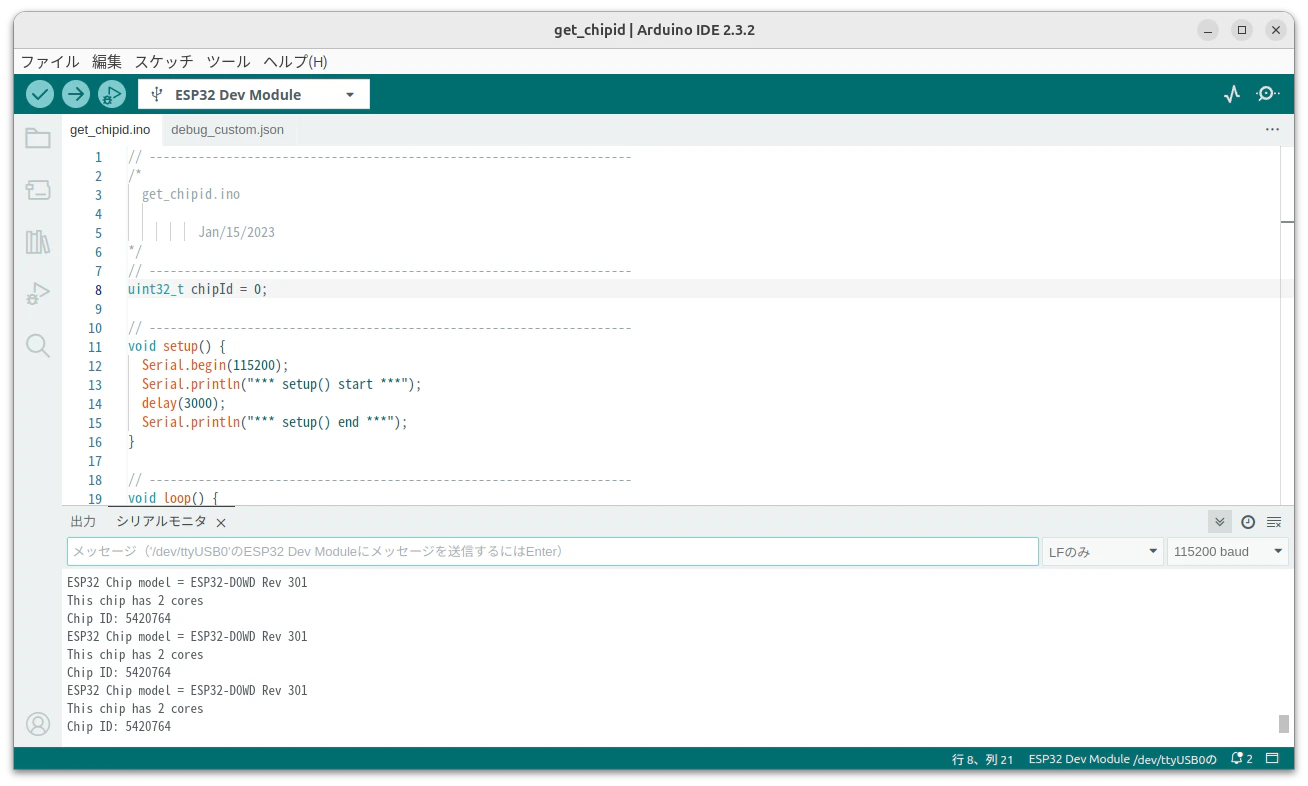Click the 行 8、列 21 status entry
The image size is (1308, 786).
(x=982, y=759)
